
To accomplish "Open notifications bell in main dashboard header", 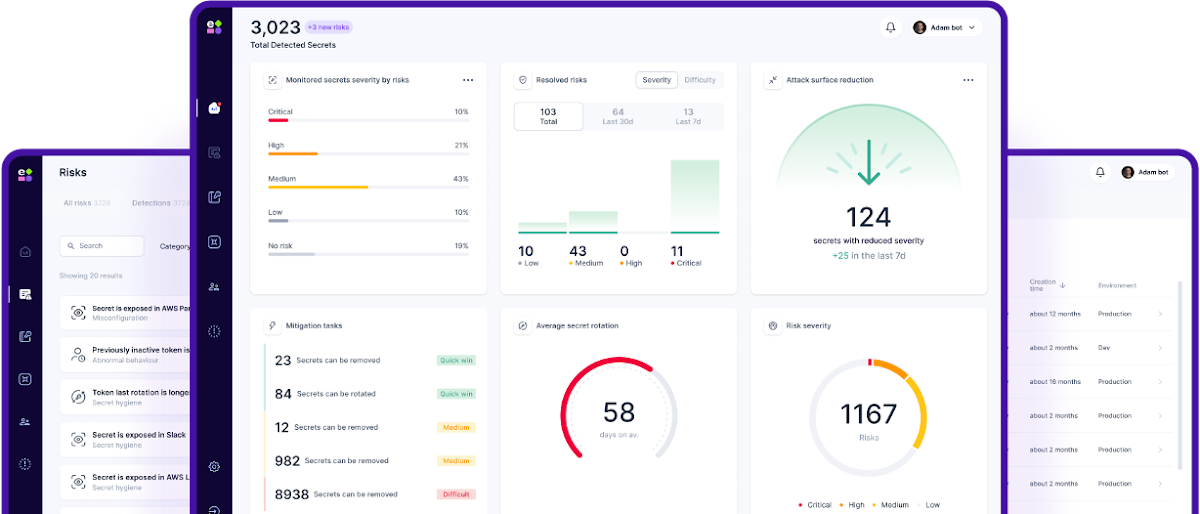I will [x=890, y=28].
